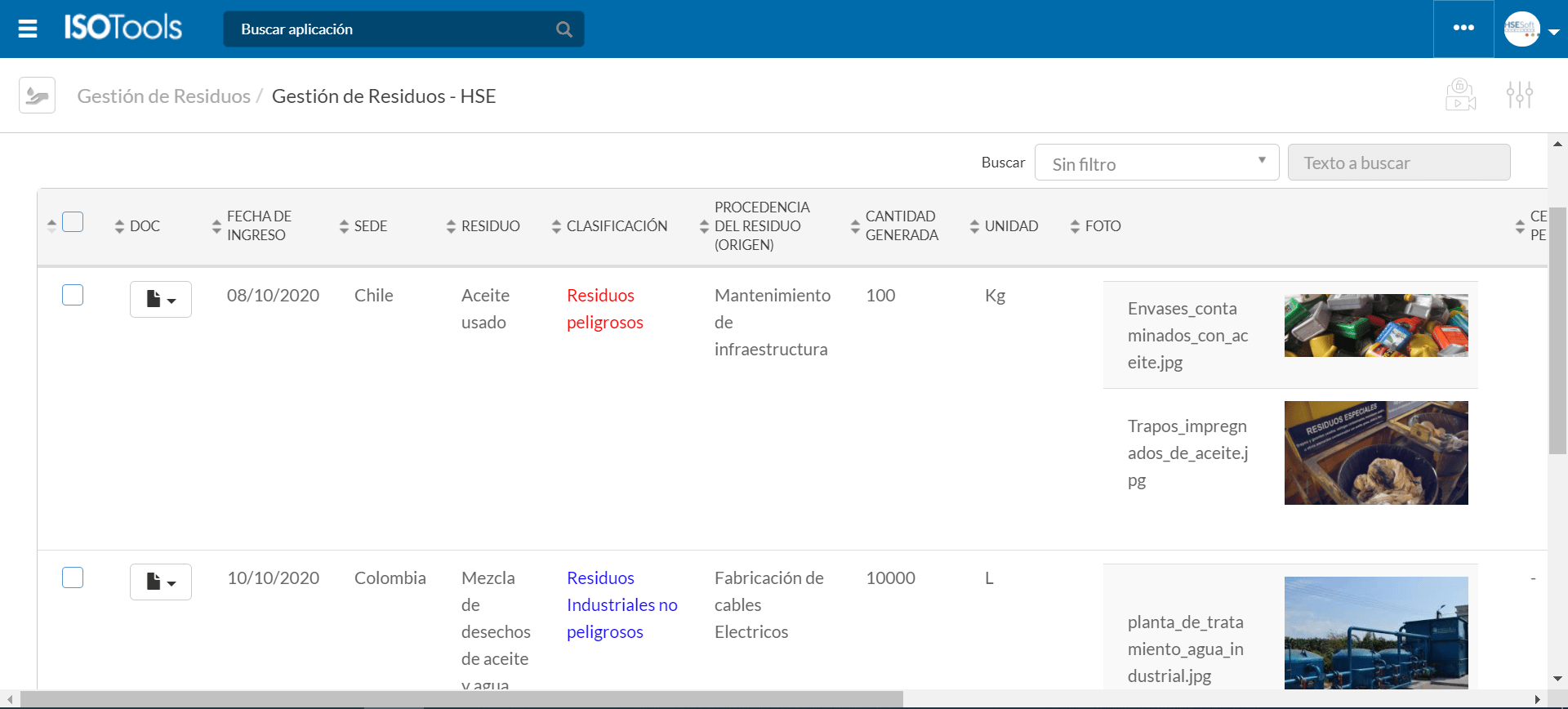Click Residuos peligrosos classification link

click(605, 309)
